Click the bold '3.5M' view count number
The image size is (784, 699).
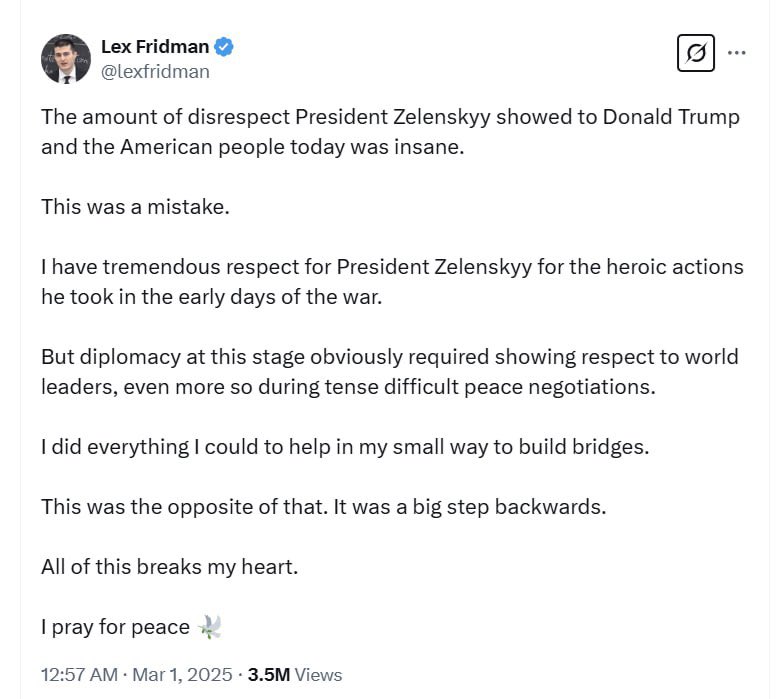pos(269,675)
